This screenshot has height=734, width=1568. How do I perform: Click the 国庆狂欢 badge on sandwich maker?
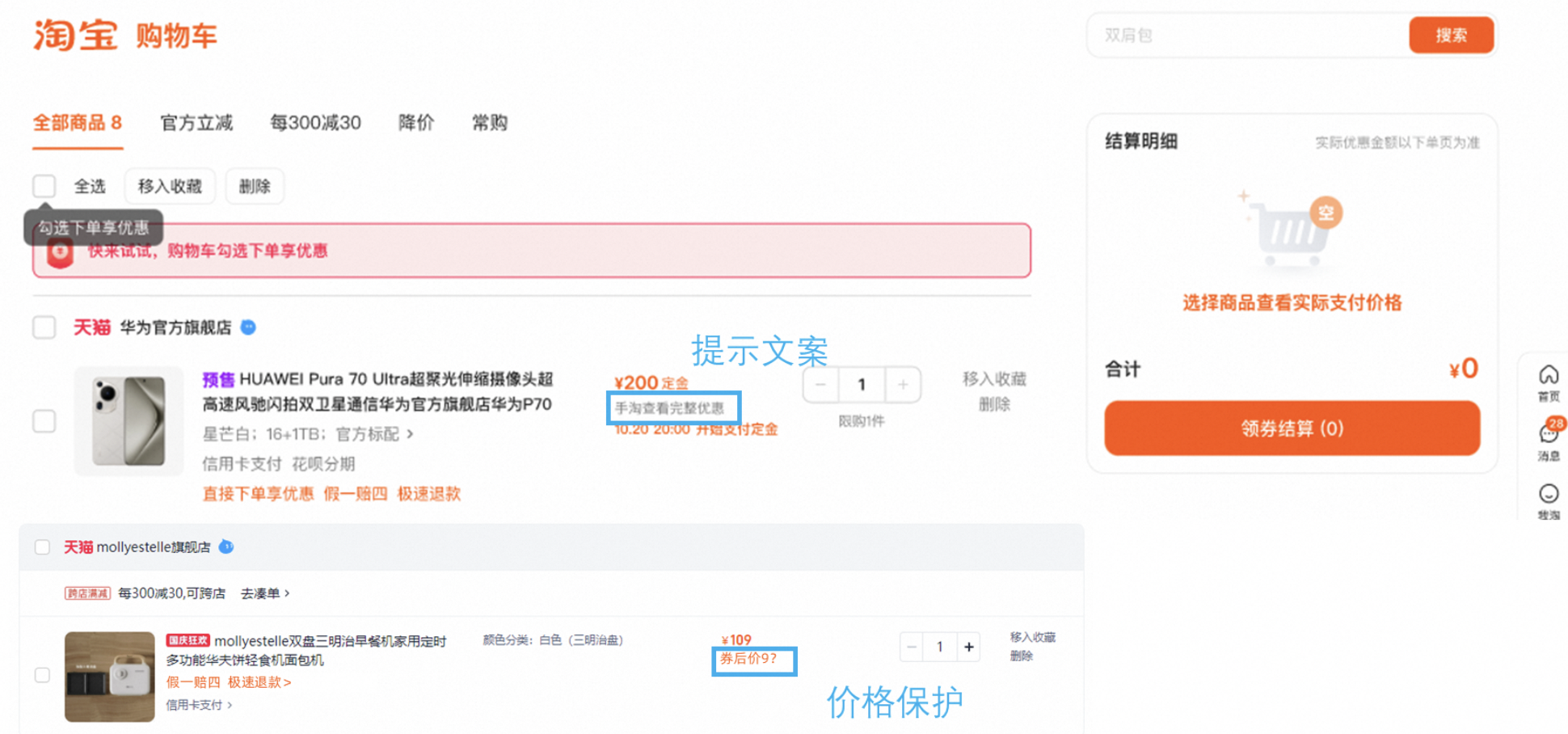pyautogui.click(x=188, y=640)
